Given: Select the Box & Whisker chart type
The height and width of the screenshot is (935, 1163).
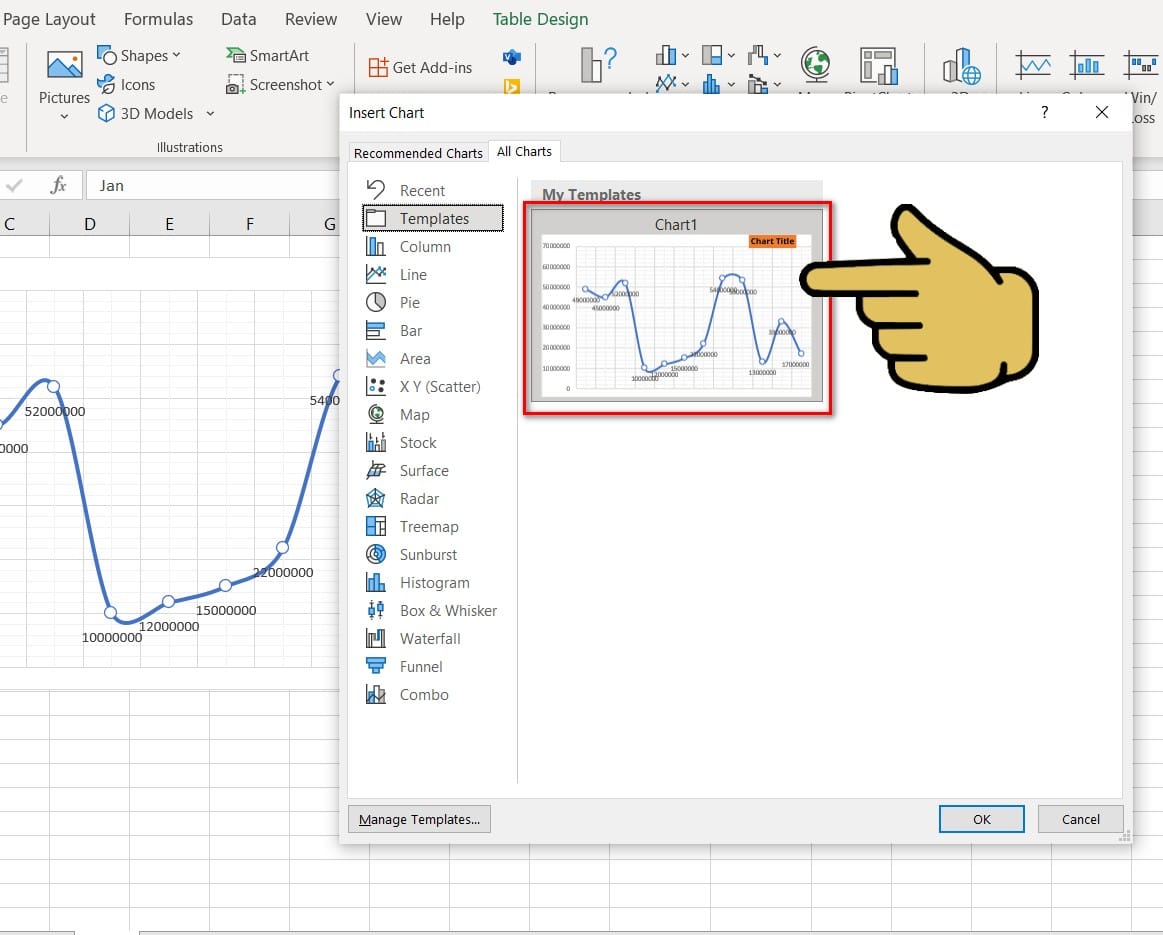Looking at the screenshot, I should [x=447, y=610].
